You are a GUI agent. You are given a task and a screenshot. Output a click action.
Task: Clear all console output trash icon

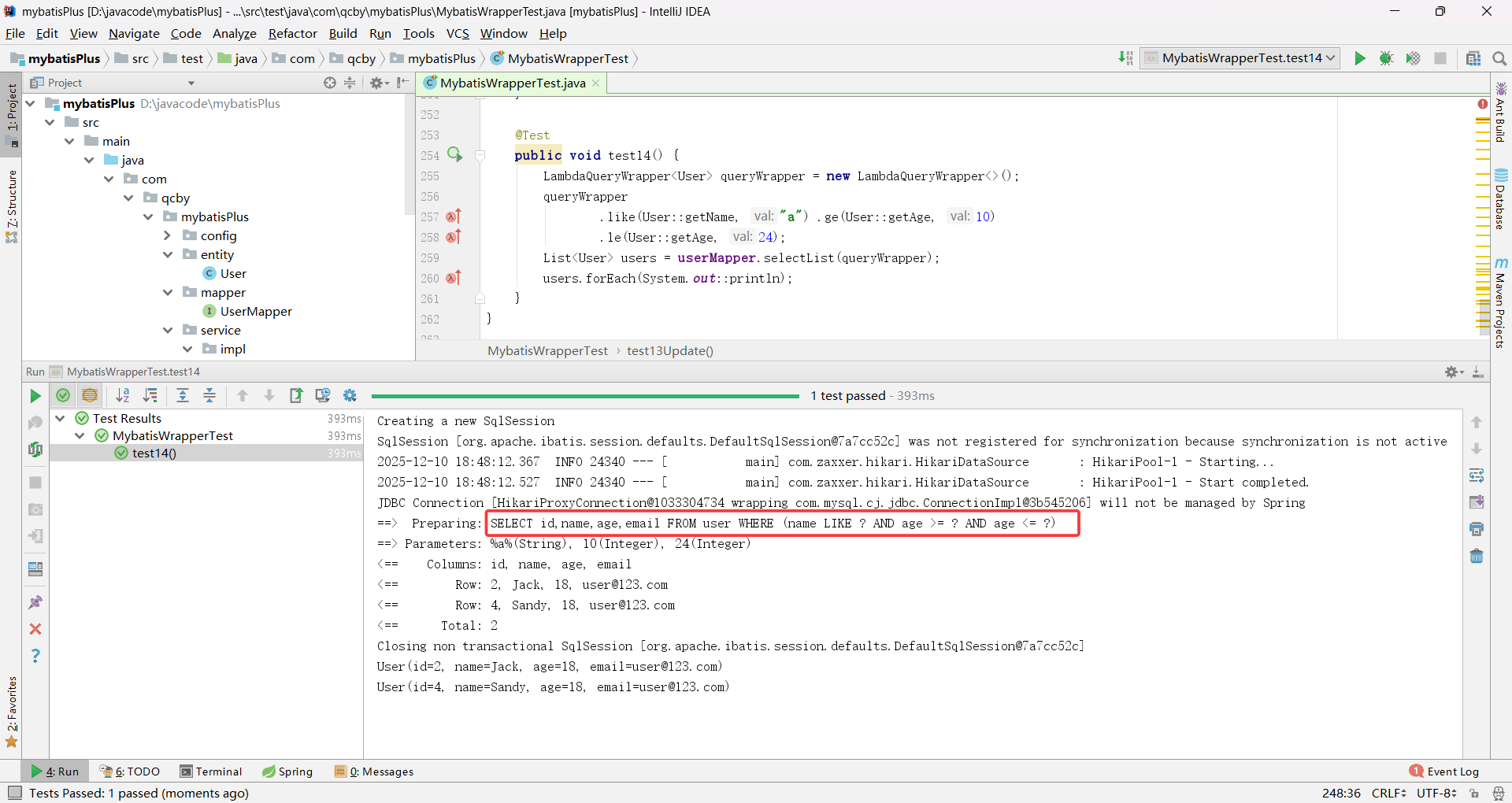coord(1477,556)
